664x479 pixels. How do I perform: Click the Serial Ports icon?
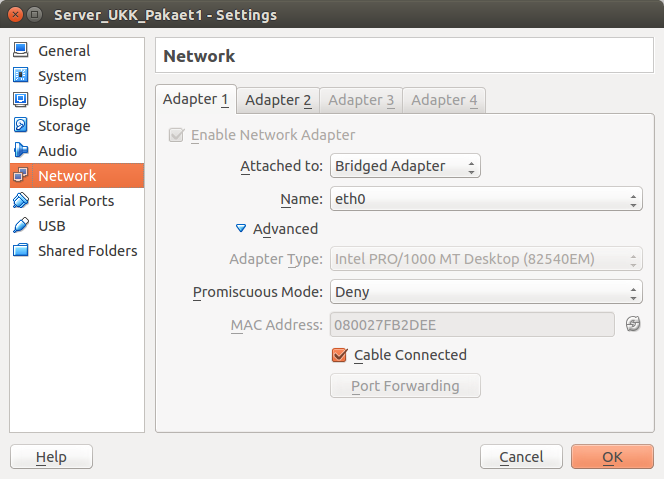(x=20, y=201)
